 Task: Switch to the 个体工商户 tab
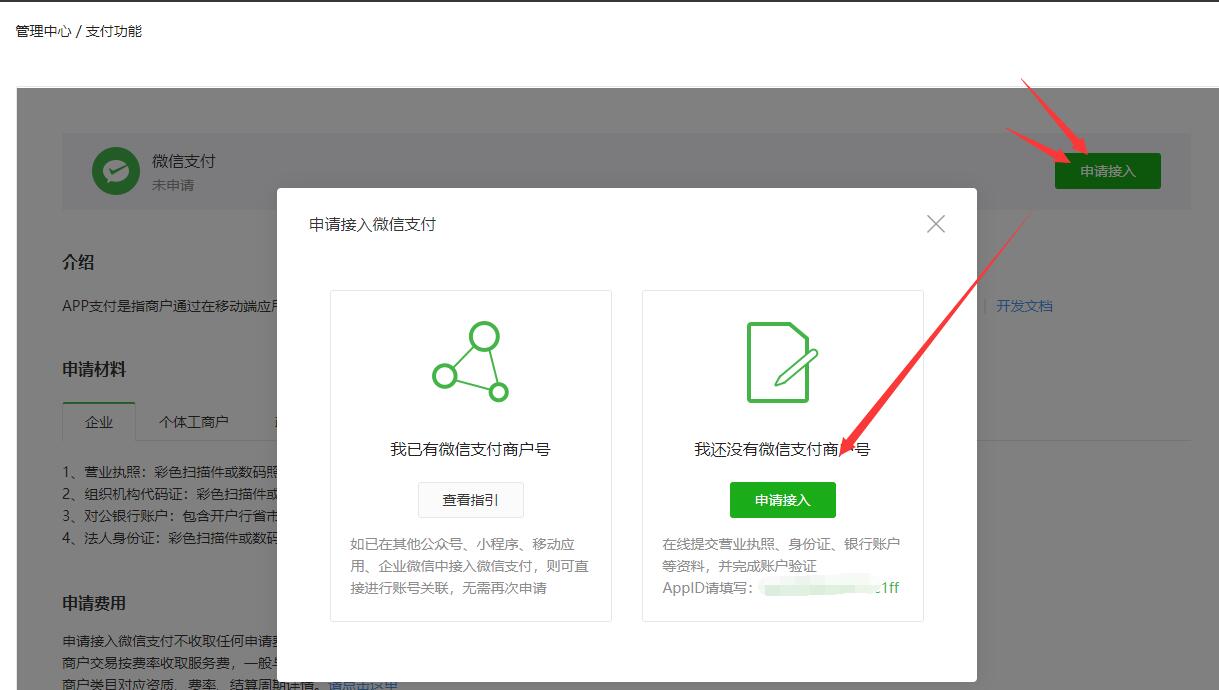pyautogui.click(x=194, y=421)
